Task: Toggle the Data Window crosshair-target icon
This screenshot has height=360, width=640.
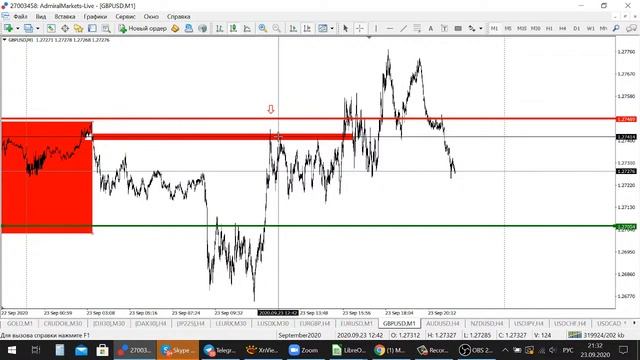Action: coord(65,28)
